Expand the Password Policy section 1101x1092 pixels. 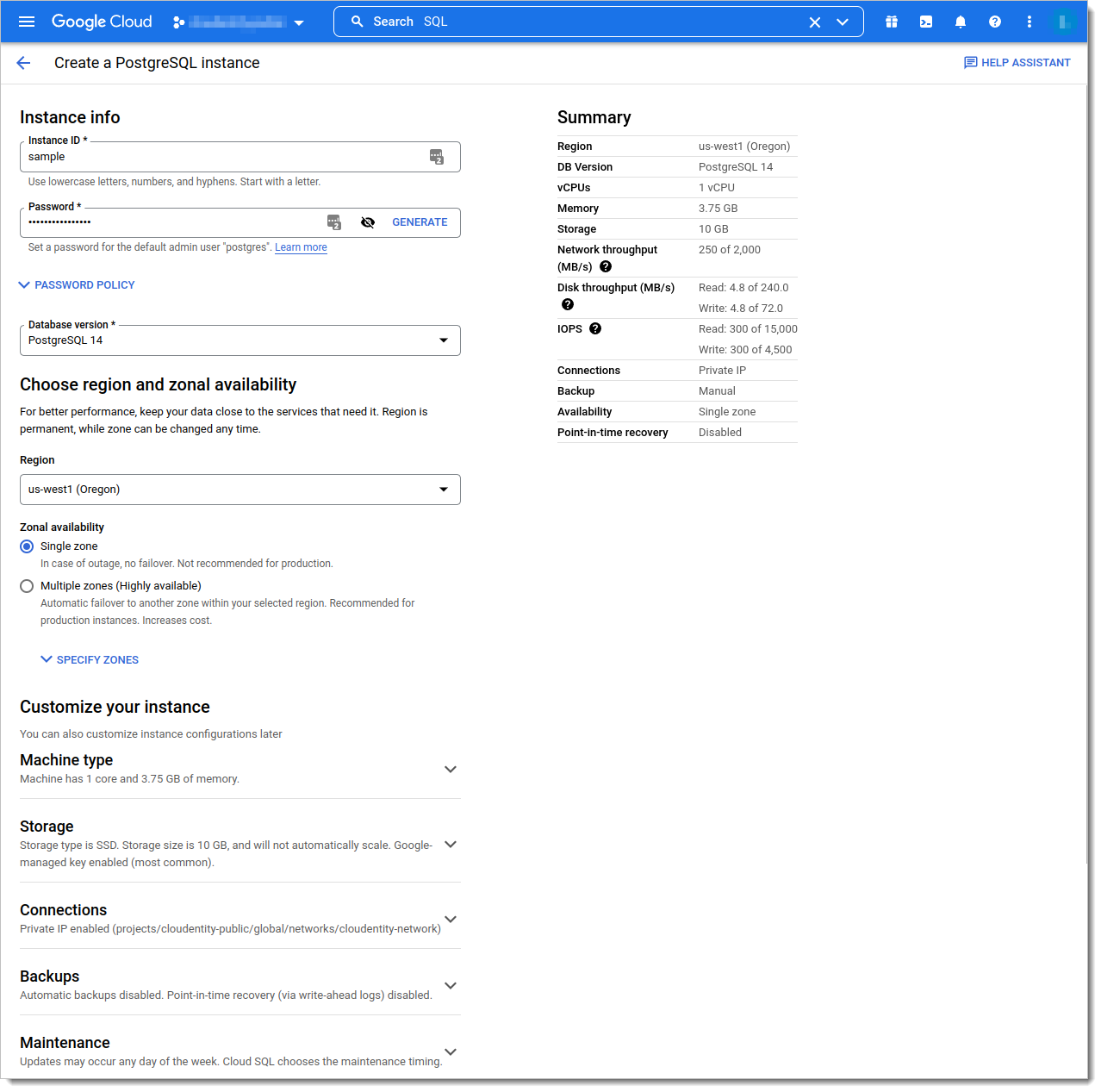point(77,285)
